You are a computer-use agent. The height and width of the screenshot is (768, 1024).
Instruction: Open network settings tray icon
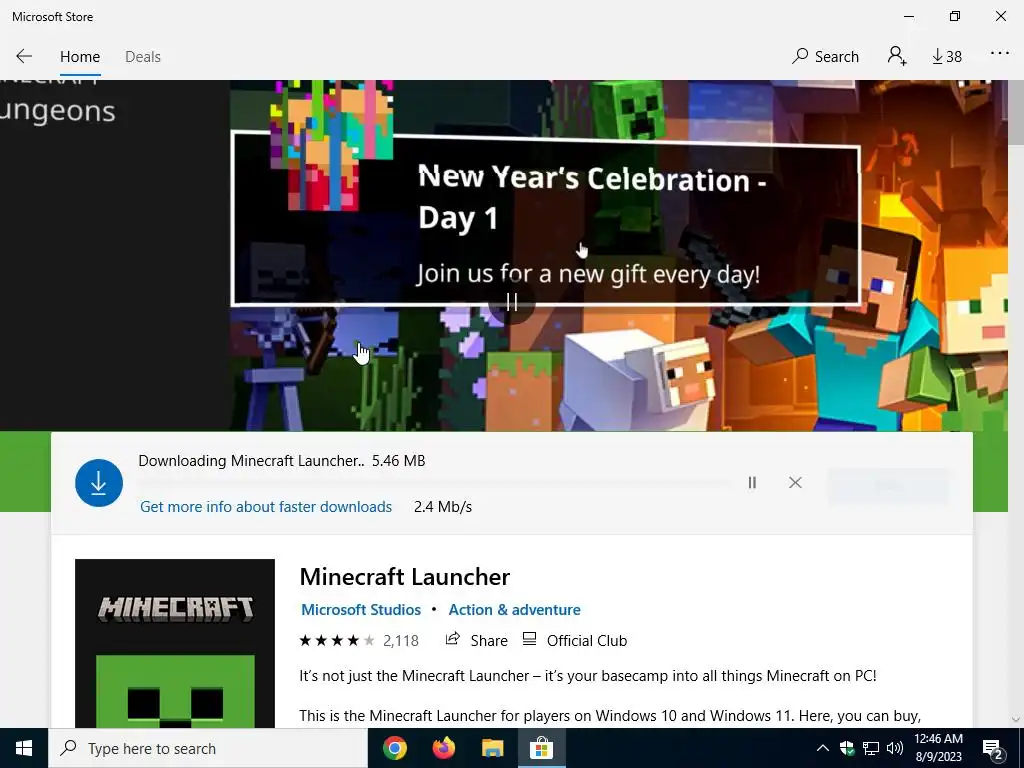(x=871, y=748)
